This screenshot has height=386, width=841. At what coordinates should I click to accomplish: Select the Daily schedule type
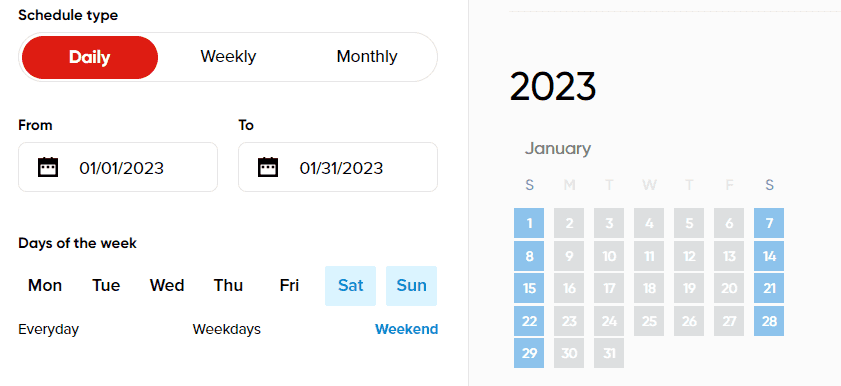click(x=90, y=57)
